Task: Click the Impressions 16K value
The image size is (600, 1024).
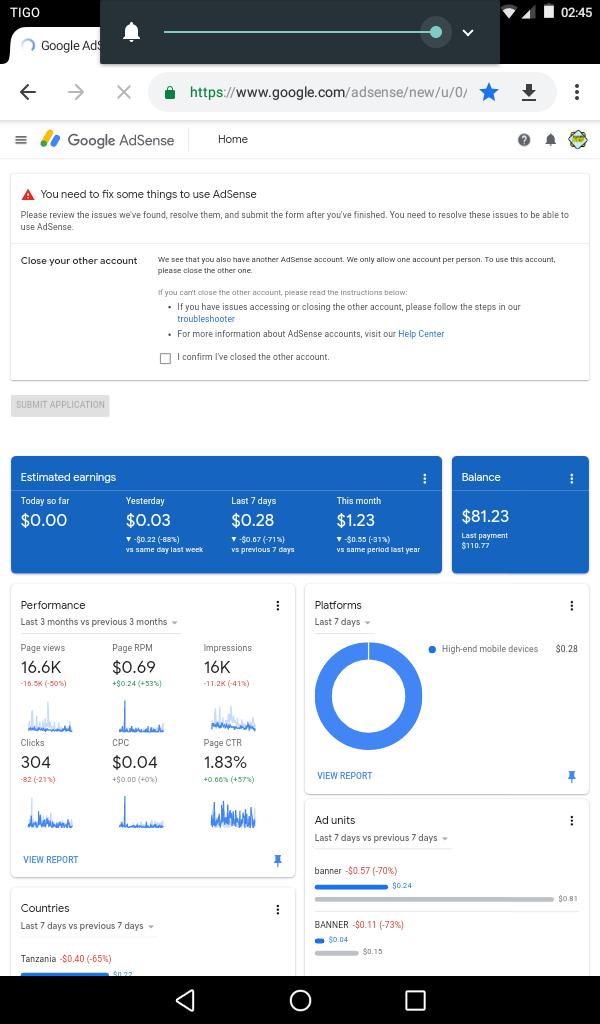Action: [x=217, y=667]
